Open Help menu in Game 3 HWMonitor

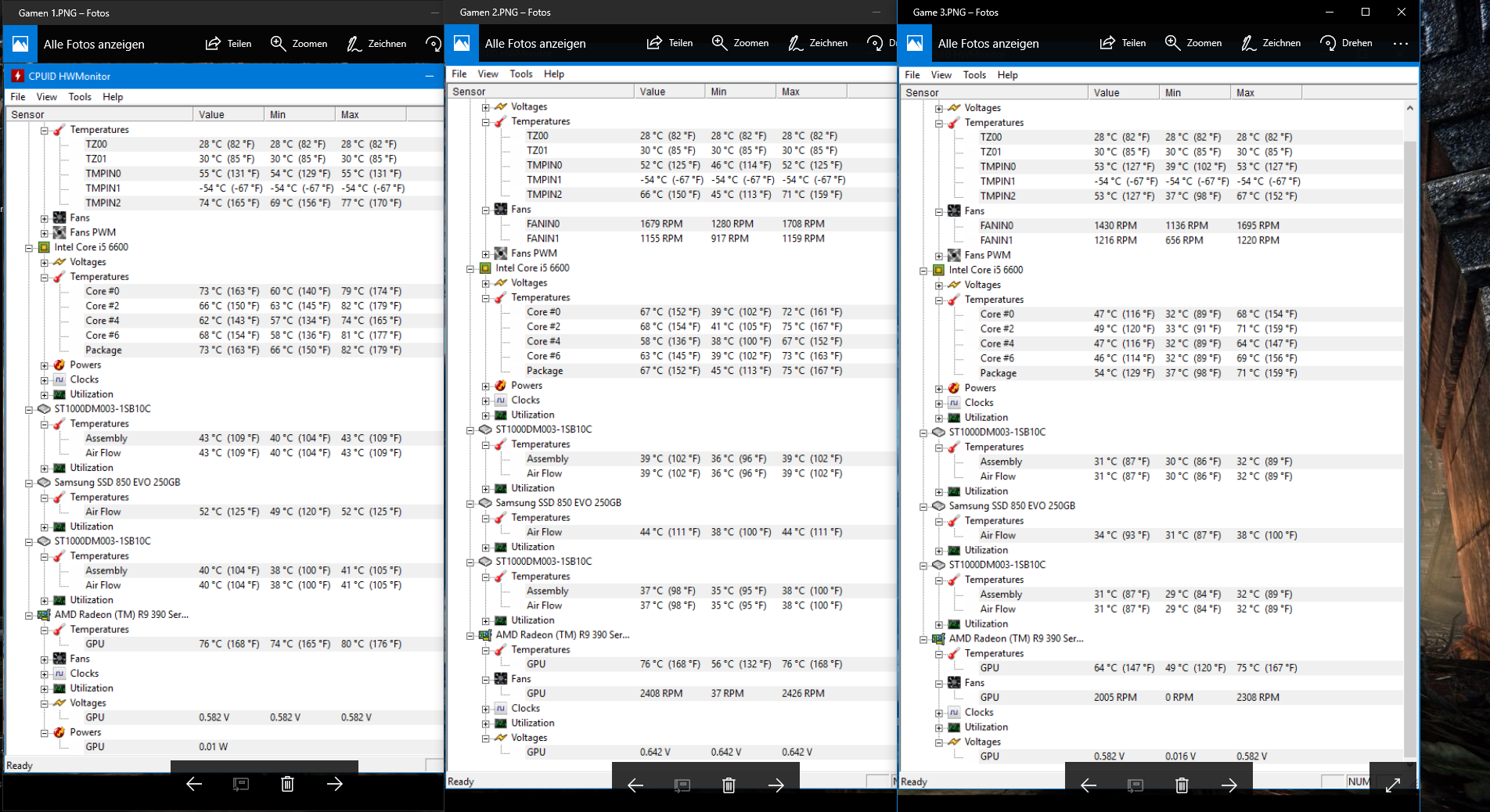[x=1008, y=75]
